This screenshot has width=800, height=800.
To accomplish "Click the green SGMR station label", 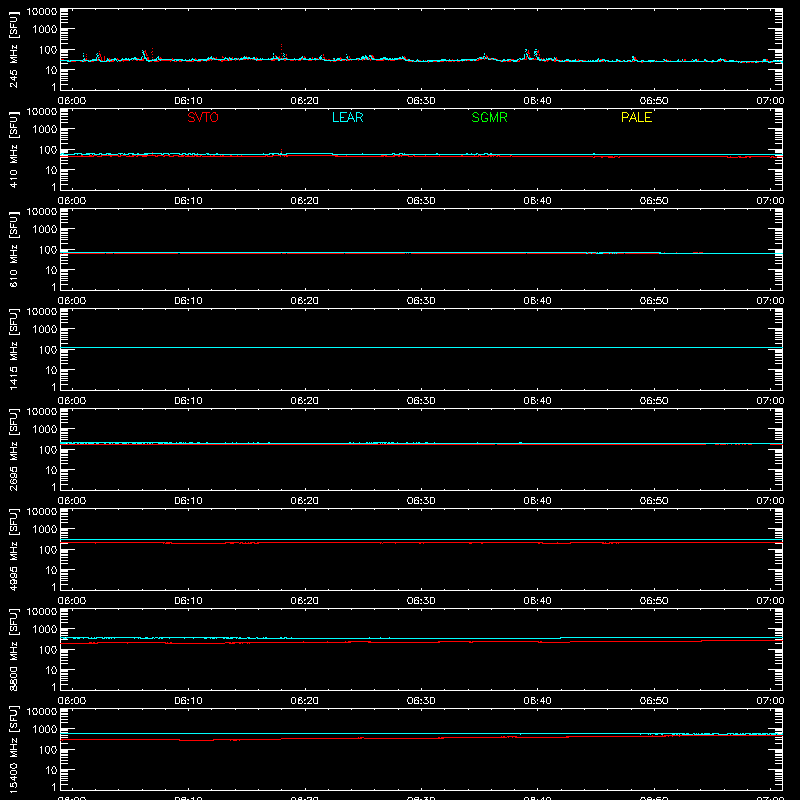I will pyautogui.click(x=489, y=117).
